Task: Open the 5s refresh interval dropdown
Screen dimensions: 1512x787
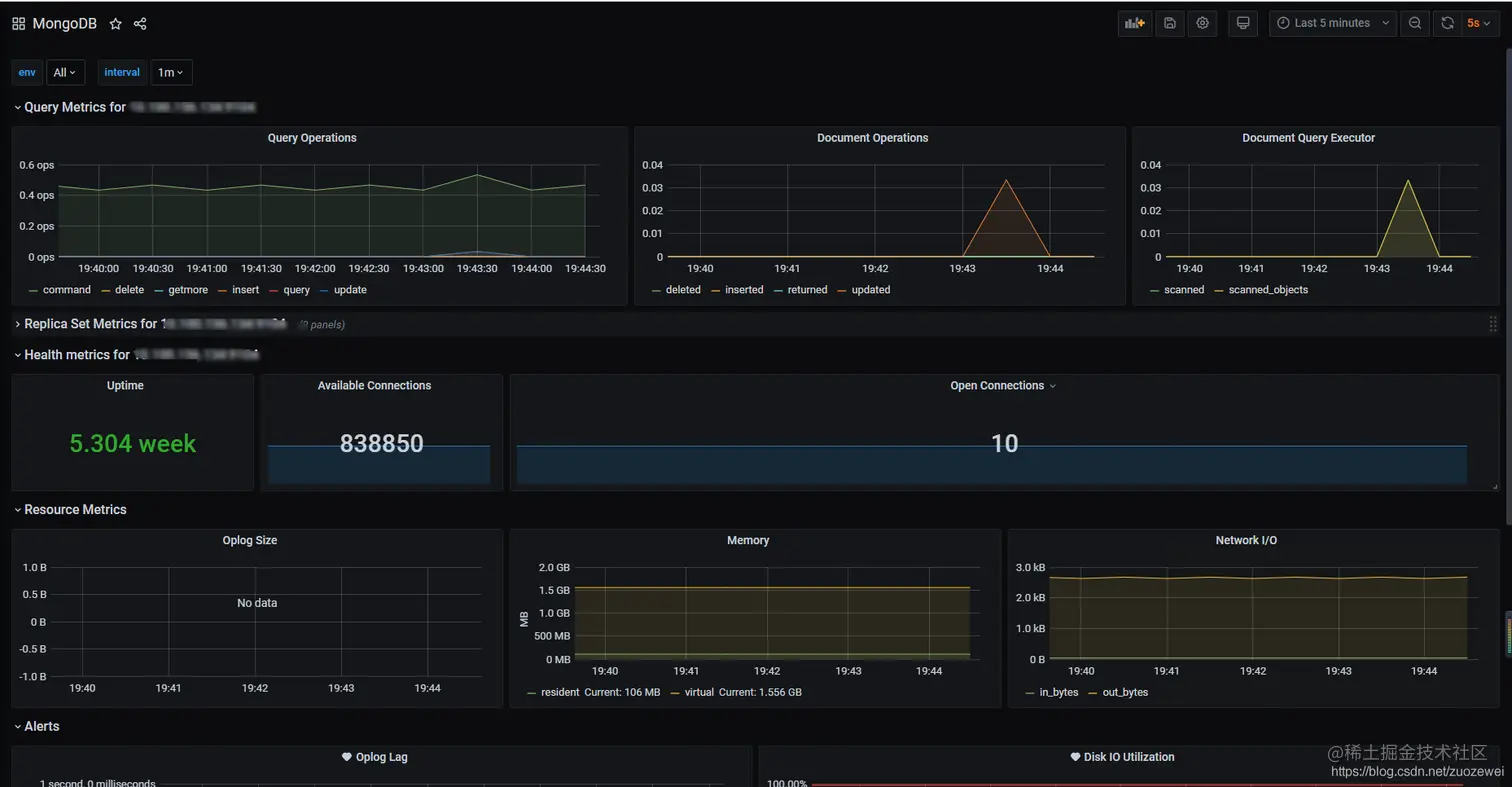Action: [x=1479, y=23]
